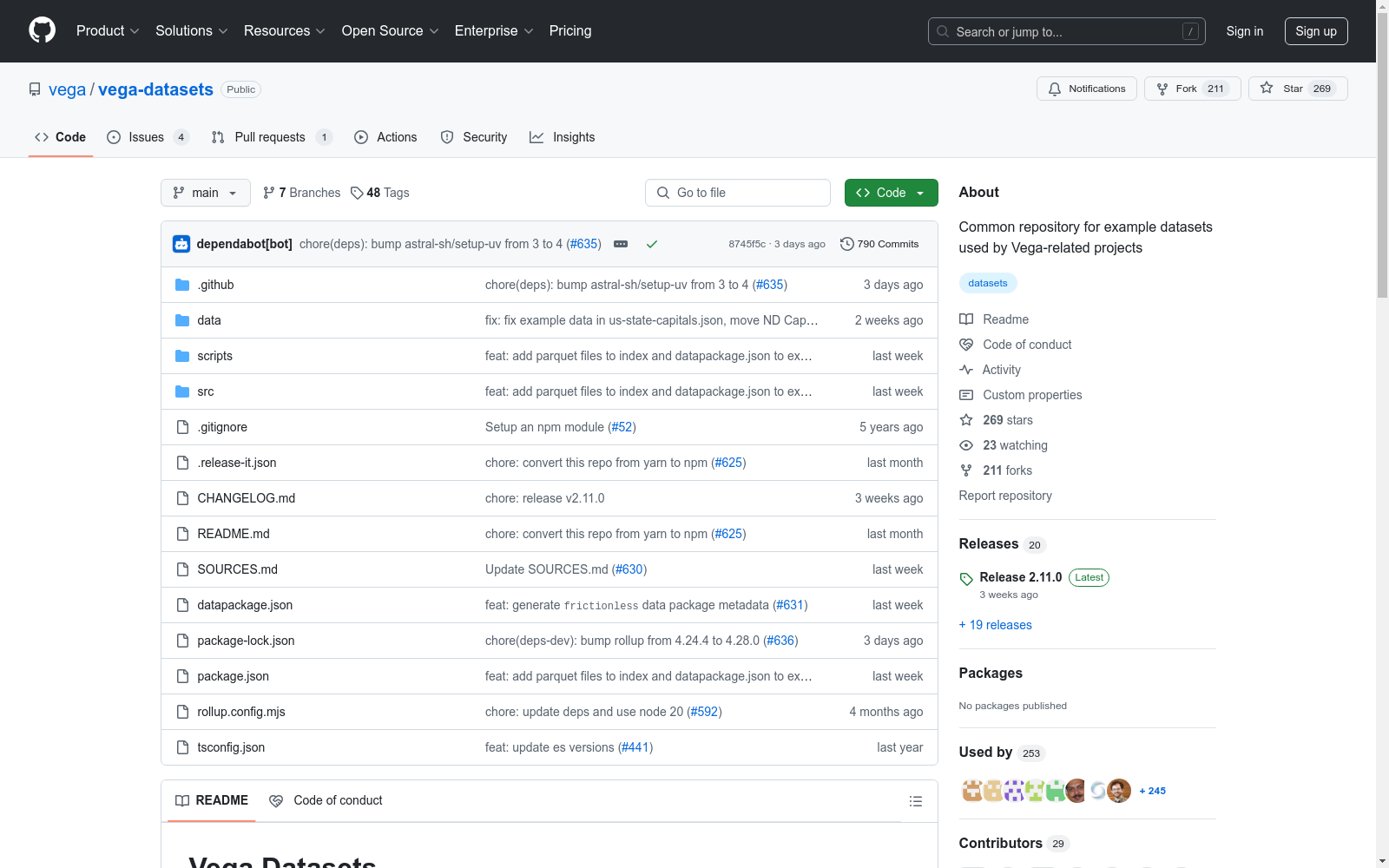Open the Solutions dropdown menu
The height and width of the screenshot is (868, 1389).
(192, 31)
